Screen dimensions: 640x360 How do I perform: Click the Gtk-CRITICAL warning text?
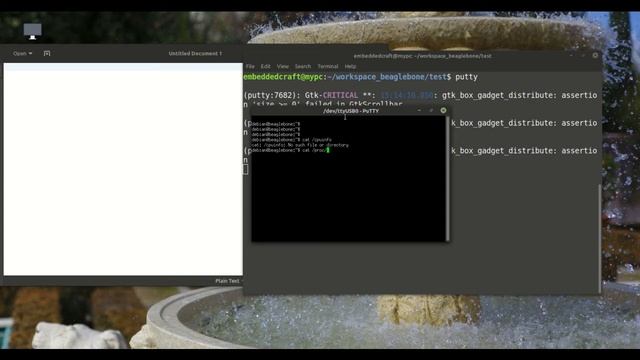[331, 95]
